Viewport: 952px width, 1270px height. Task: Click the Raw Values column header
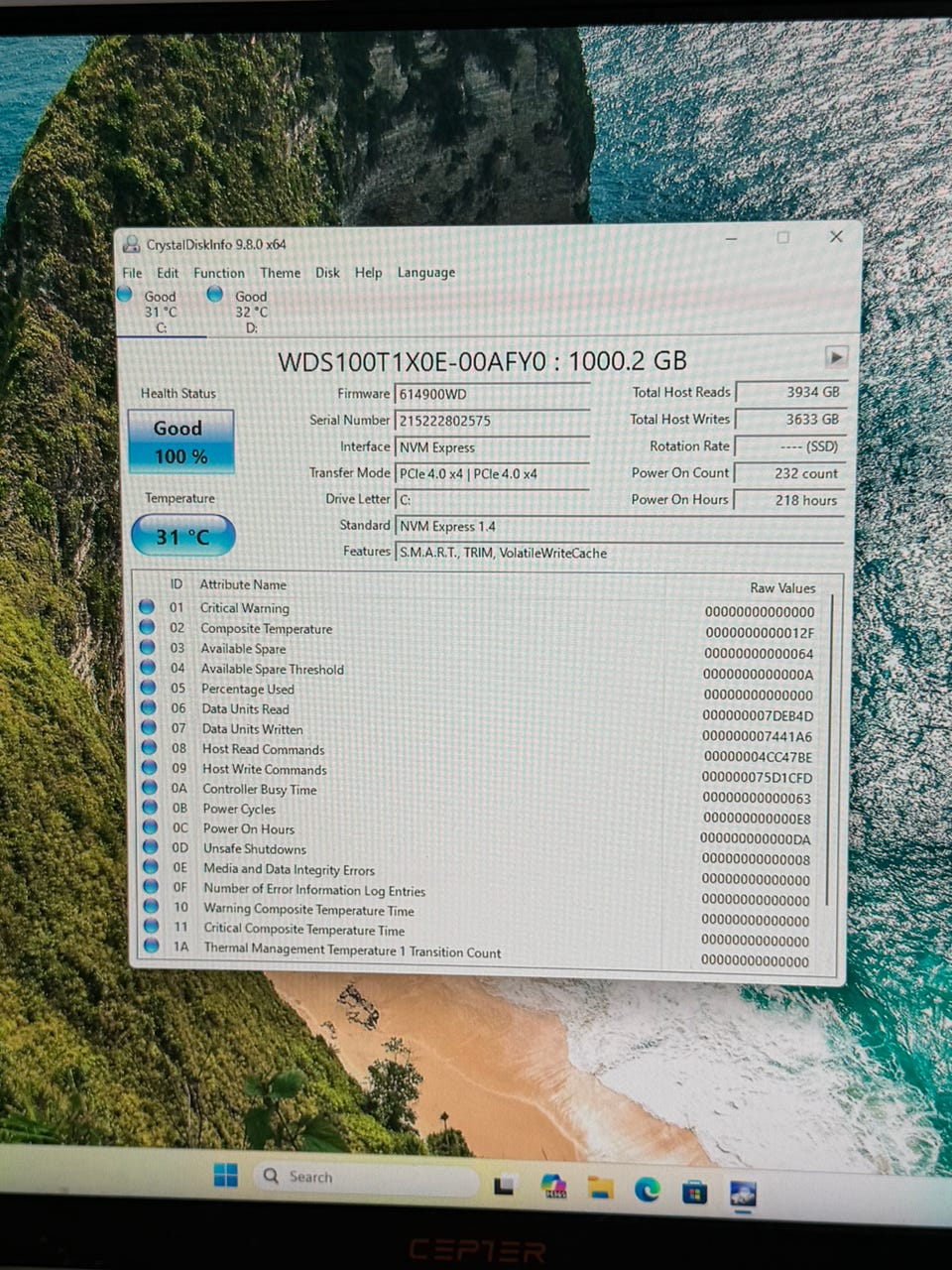point(782,587)
